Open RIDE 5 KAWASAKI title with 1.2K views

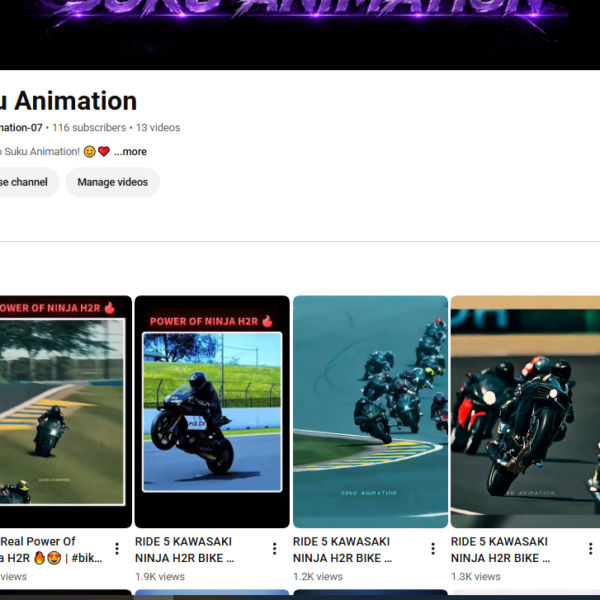coord(342,549)
